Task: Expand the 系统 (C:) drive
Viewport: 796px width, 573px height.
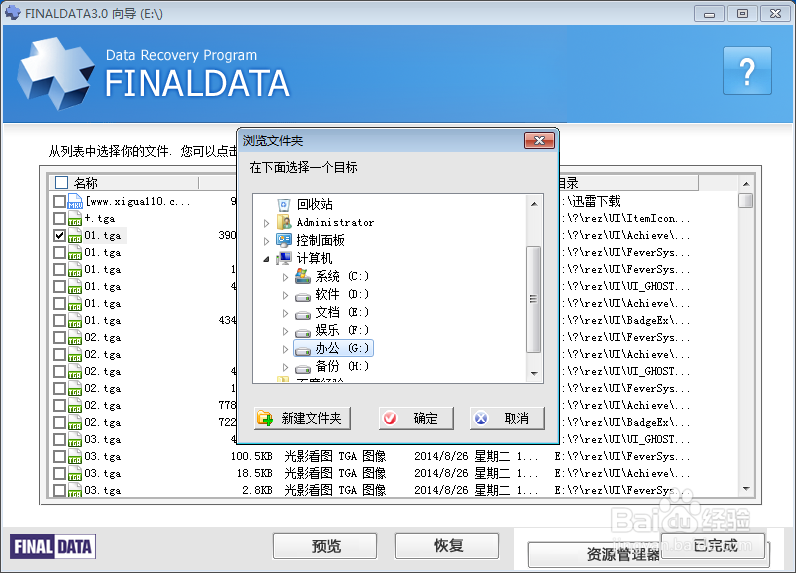Action: point(285,277)
